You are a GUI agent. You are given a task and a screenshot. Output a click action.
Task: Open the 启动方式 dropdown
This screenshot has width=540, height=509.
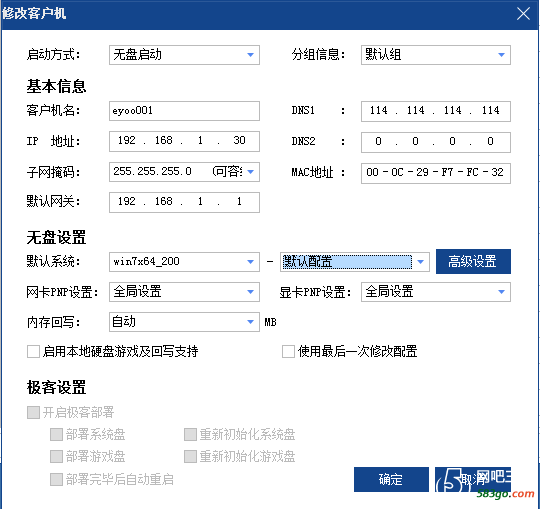coord(184,55)
